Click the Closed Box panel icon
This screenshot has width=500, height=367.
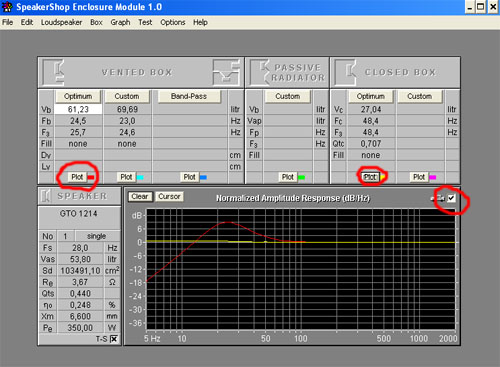[346, 72]
